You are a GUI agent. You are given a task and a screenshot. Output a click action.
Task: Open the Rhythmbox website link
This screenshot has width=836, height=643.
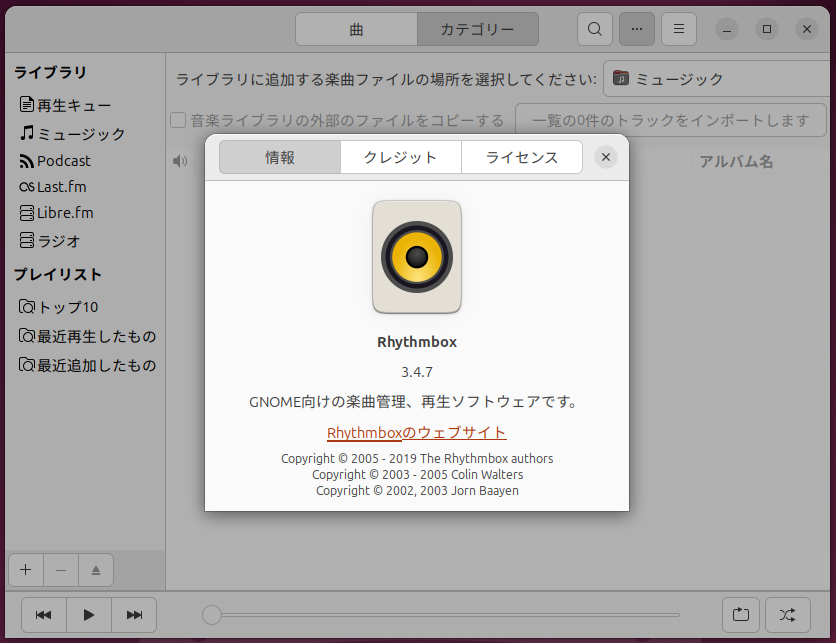tap(416, 432)
